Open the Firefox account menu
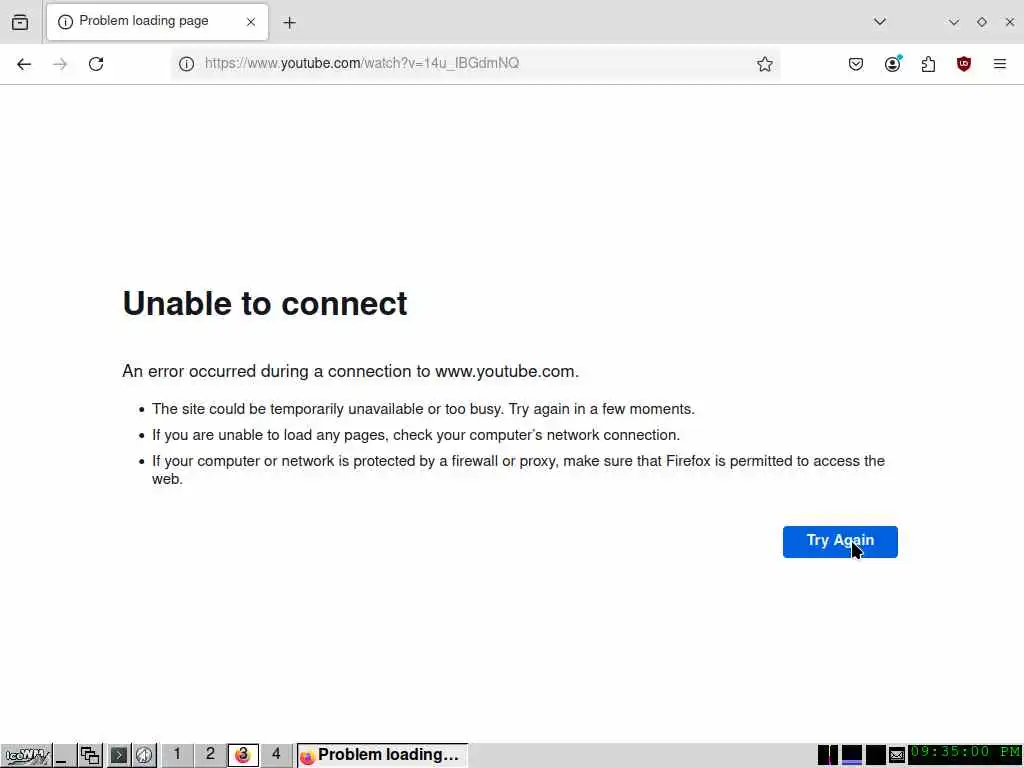The image size is (1024, 768). coord(893,64)
